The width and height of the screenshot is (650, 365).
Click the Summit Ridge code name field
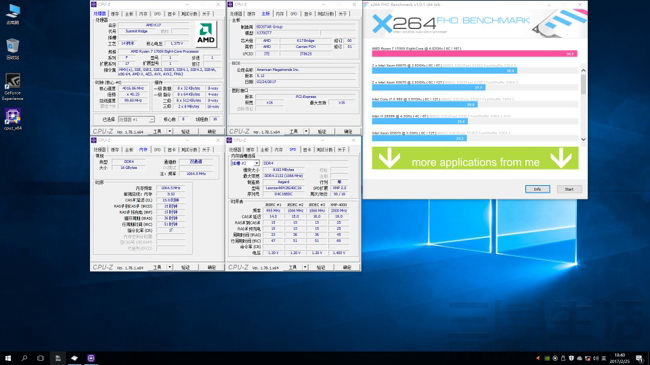[x=137, y=31]
